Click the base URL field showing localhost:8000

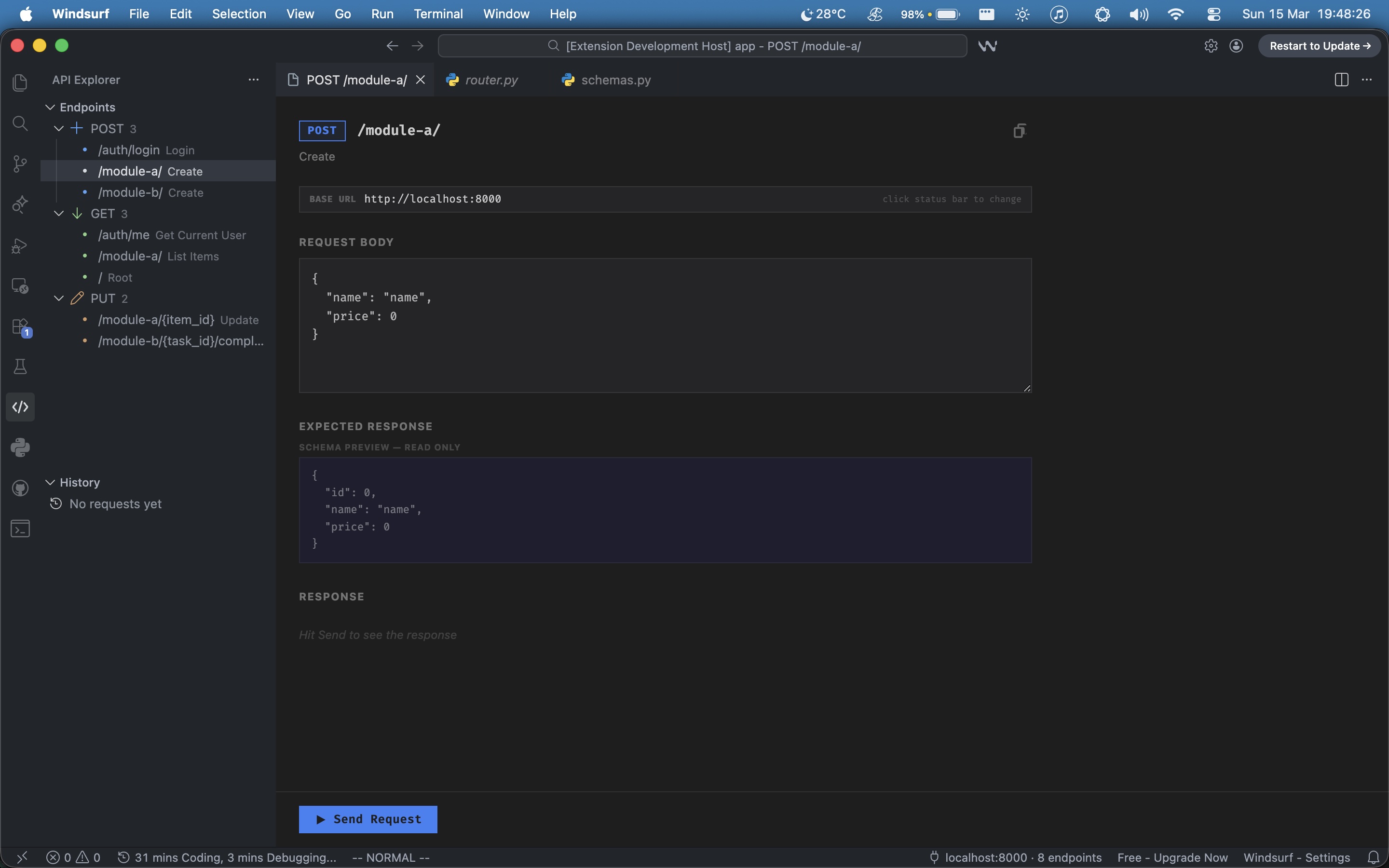[x=432, y=199]
